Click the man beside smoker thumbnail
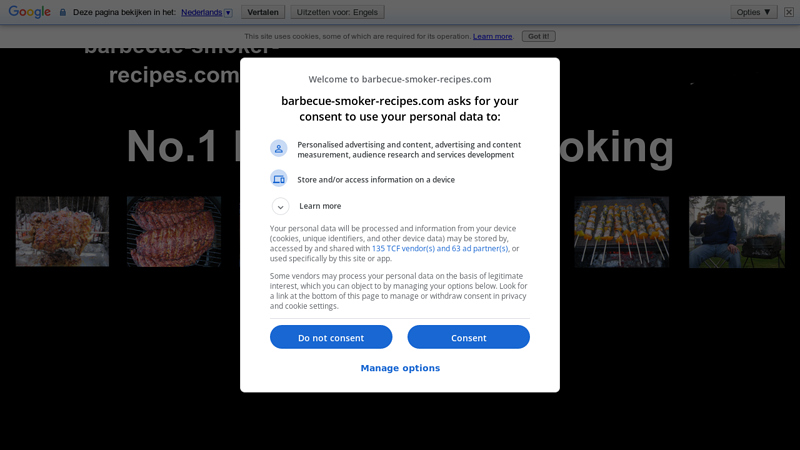800x450 pixels. pyautogui.click(x=737, y=232)
